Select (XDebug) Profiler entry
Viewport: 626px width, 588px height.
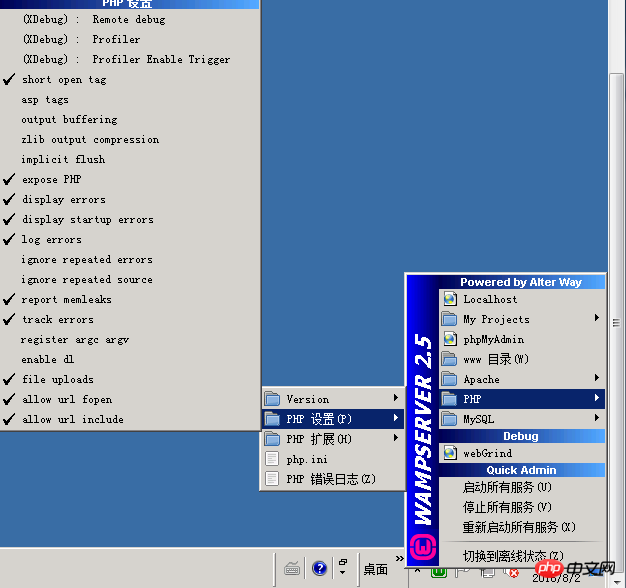coord(130,40)
